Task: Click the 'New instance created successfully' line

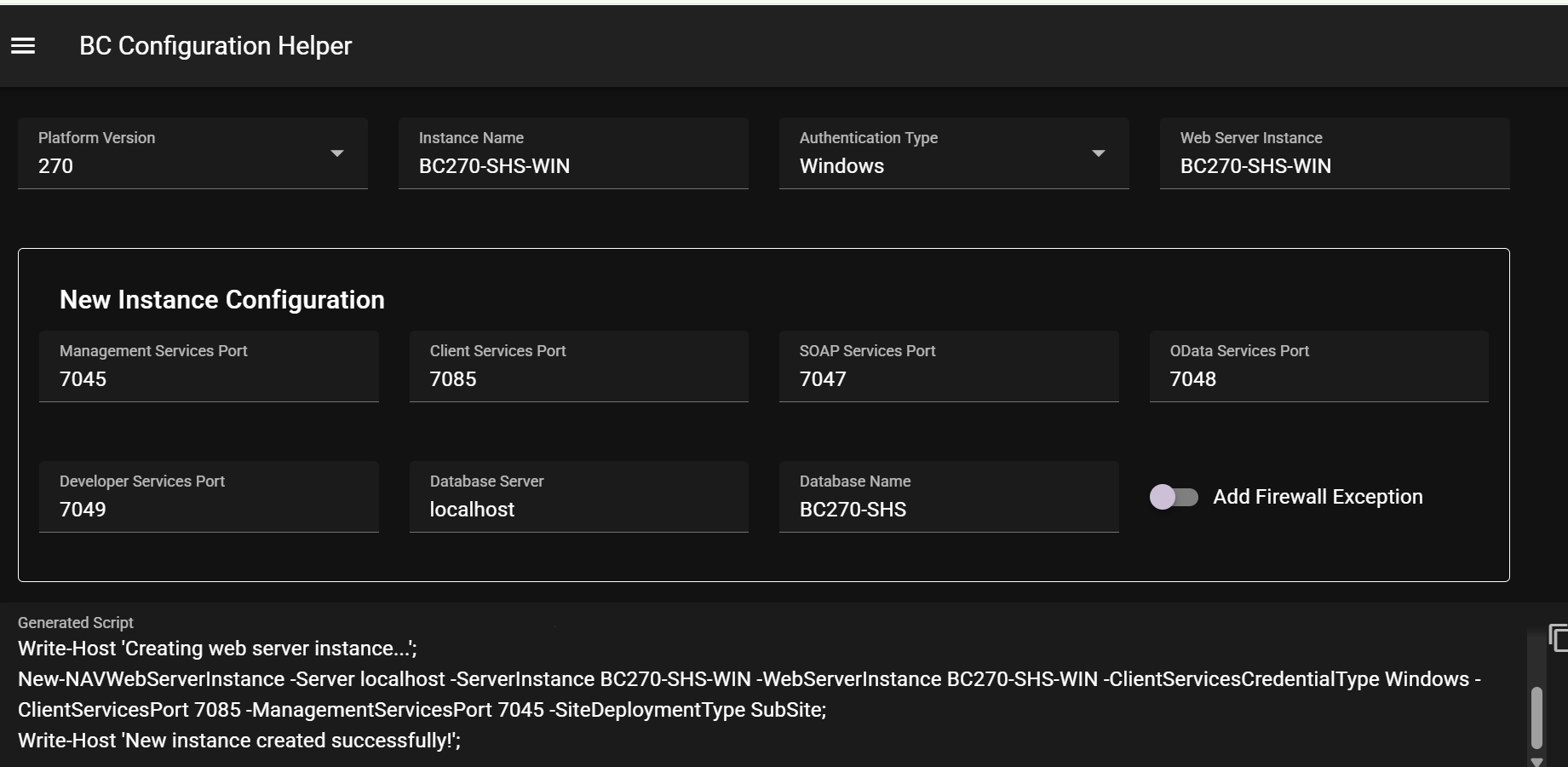Action: click(239, 741)
